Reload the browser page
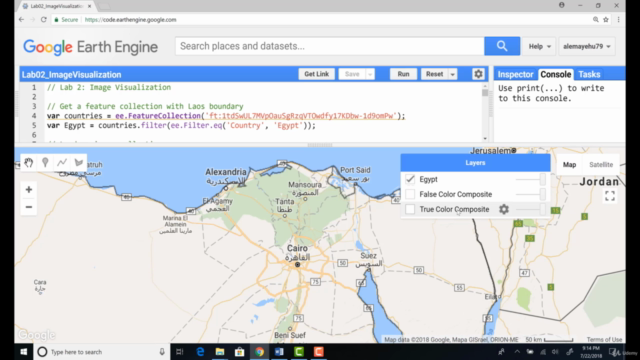This screenshot has height=360, width=640. (x=44, y=20)
